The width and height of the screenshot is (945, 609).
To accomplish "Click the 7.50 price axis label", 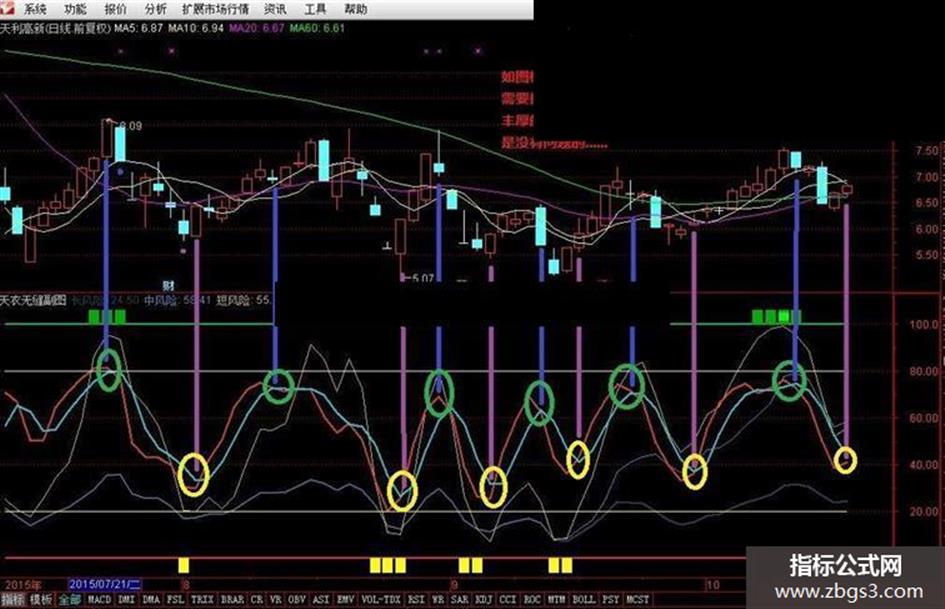I will coord(927,151).
